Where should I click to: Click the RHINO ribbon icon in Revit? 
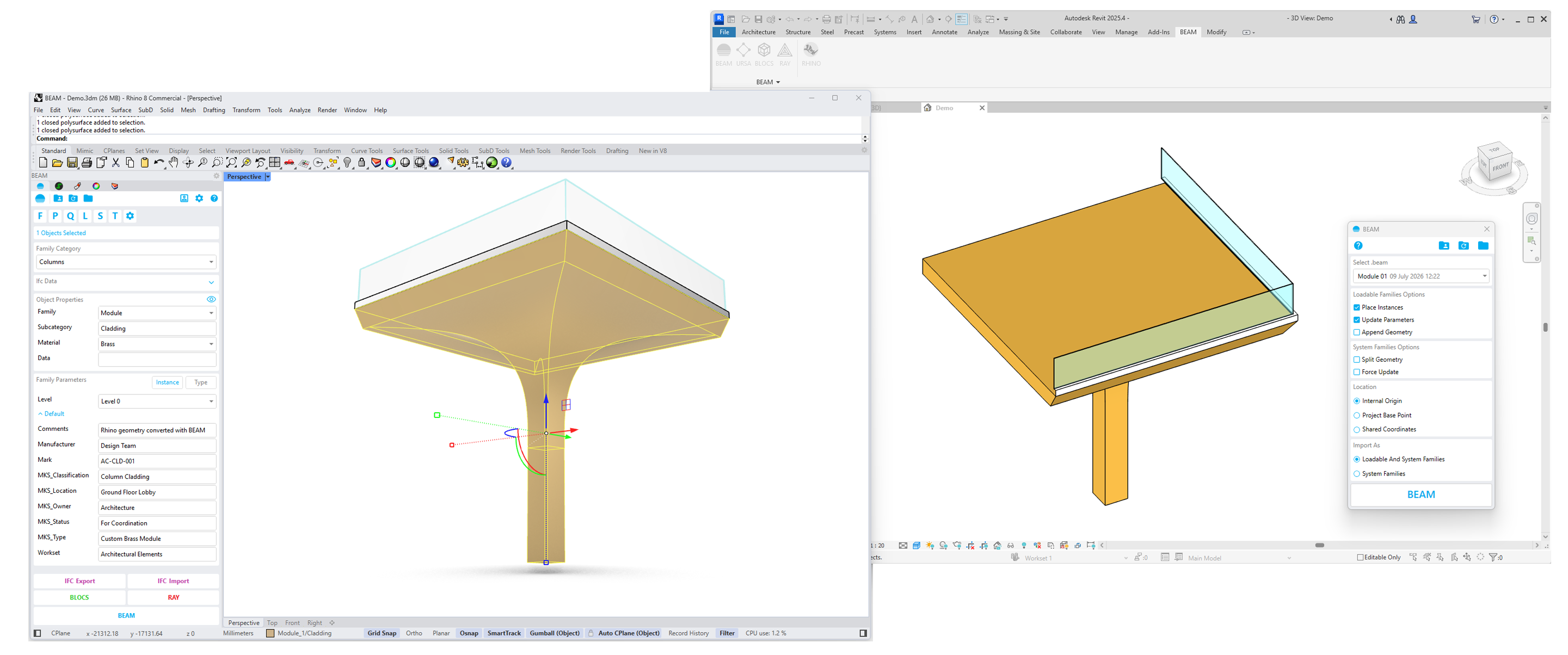pos(811,54)
